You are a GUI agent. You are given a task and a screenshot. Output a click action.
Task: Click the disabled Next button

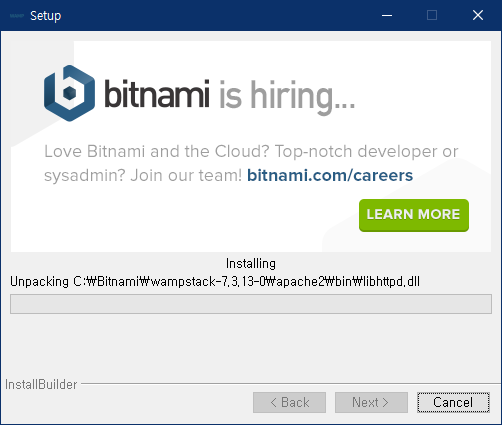click(371, 402)
